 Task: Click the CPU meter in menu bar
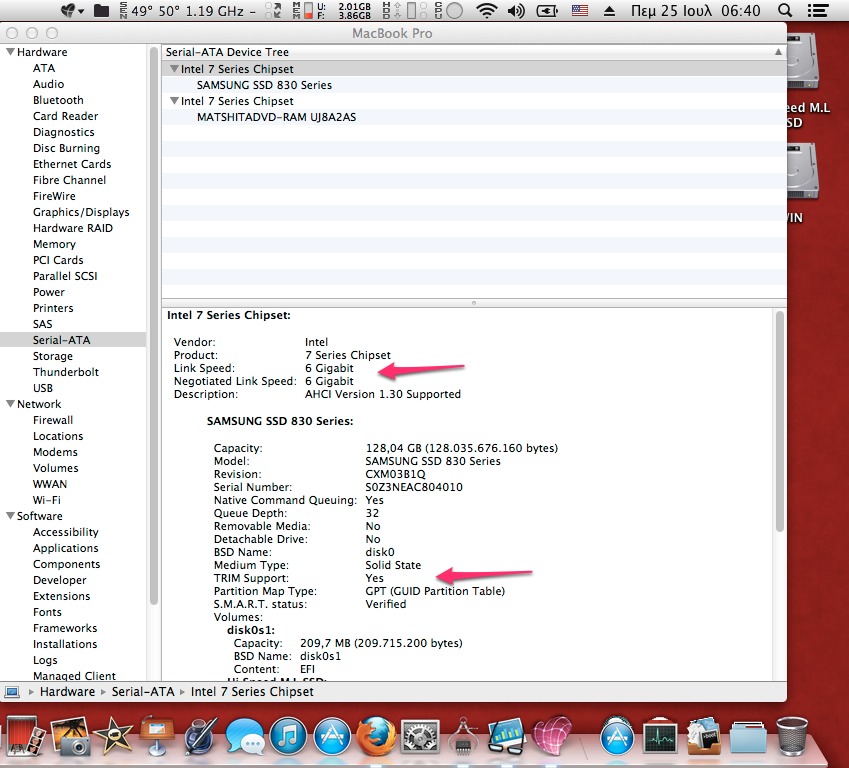click(448, 10)
